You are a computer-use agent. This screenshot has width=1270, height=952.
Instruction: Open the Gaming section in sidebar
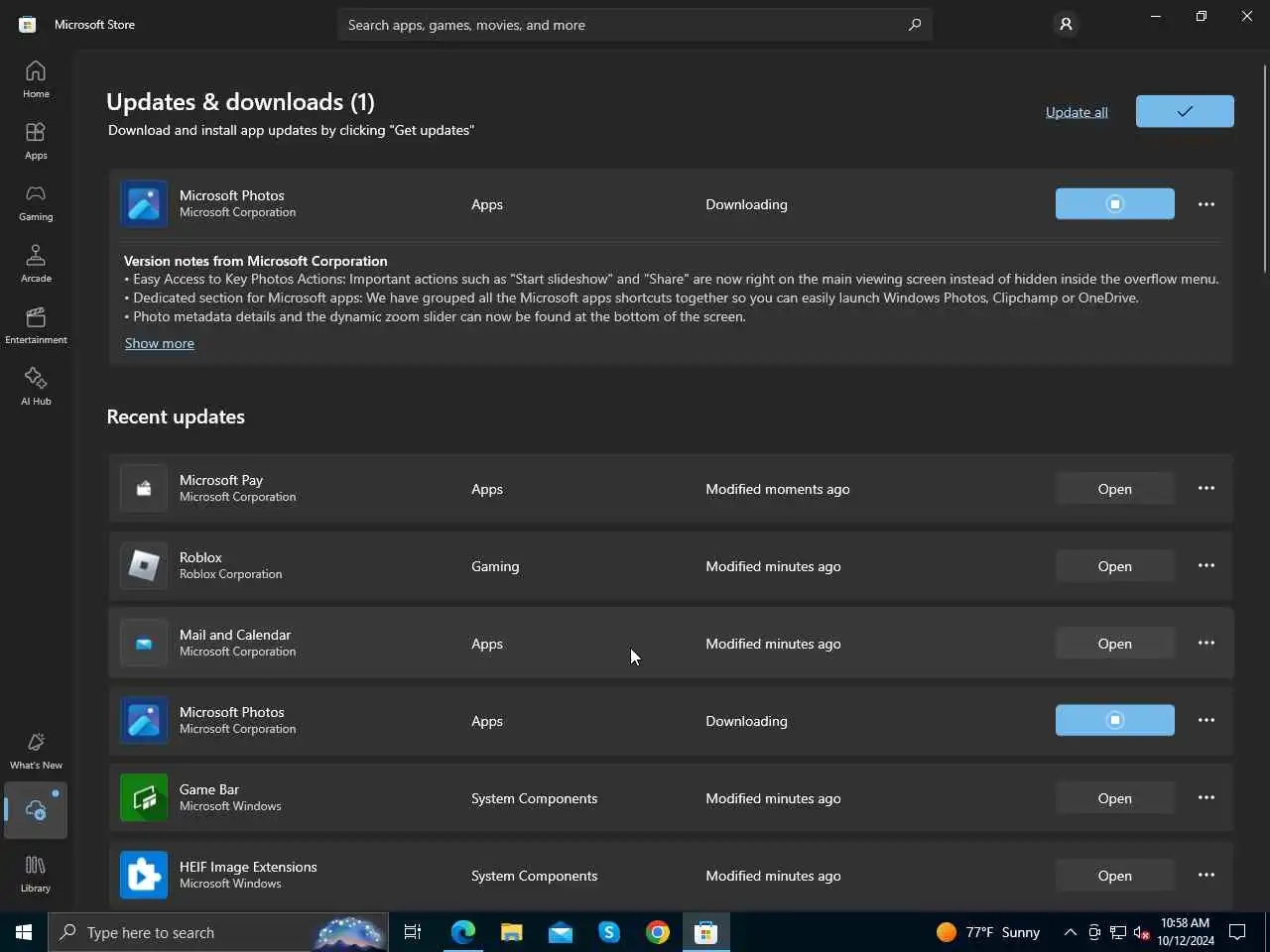tap(36, 202)
